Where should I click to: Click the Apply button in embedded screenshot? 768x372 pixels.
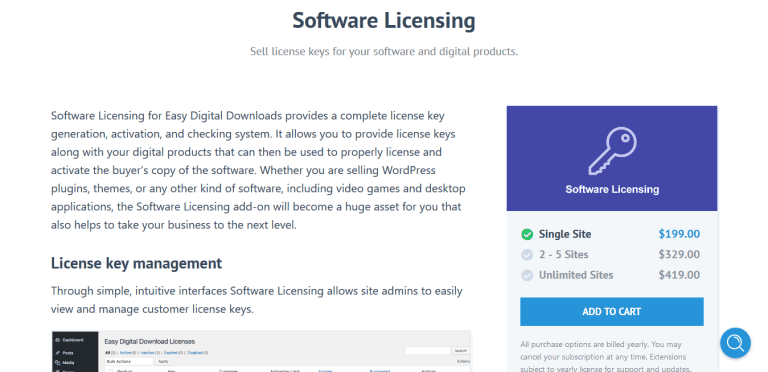point(163,361)
